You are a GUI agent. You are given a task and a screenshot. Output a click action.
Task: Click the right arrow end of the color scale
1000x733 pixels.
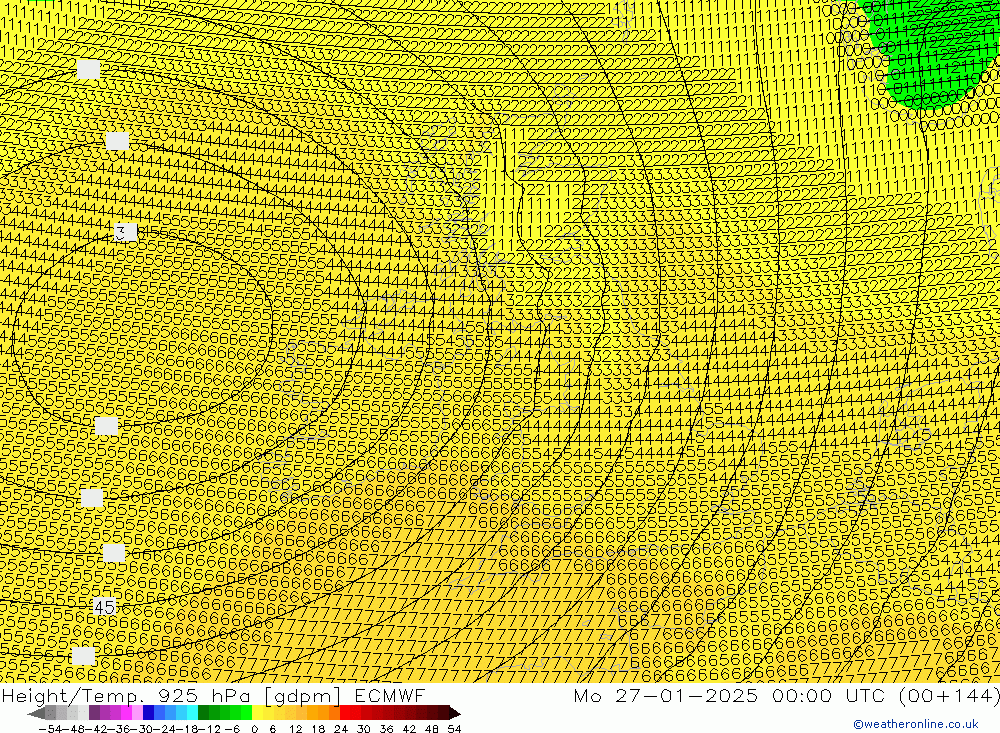454,713
